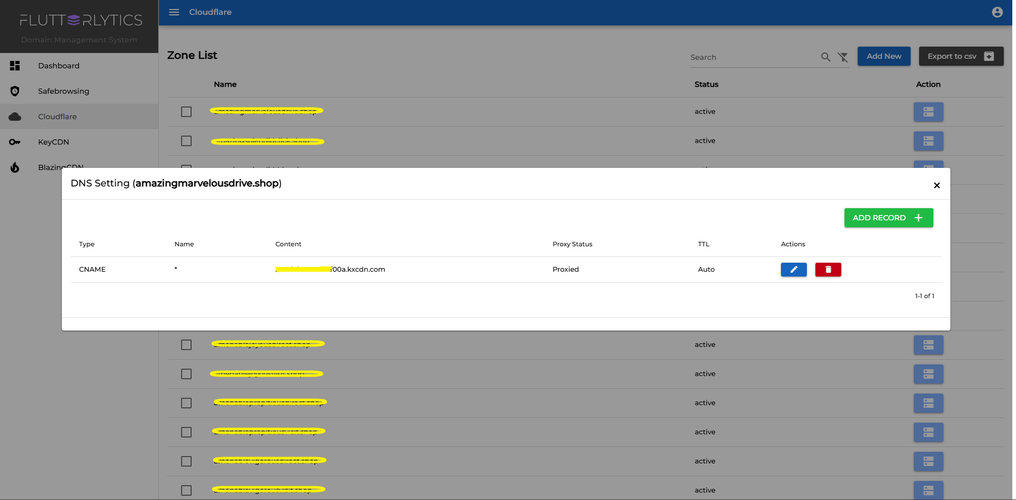This screenshot has width=1016, height=500.
Task: Click the blue edit pencil icon for CNAME record
Action: [793, 270]
